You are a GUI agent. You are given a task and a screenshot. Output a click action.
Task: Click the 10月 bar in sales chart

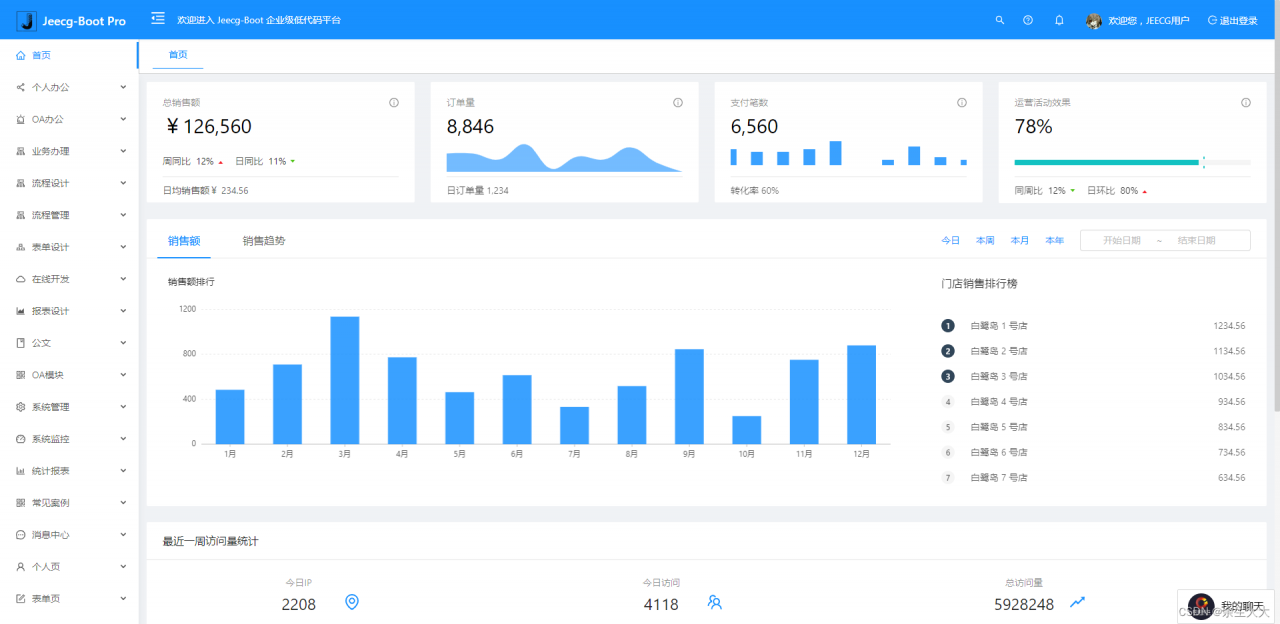click(x=747, y=430)
